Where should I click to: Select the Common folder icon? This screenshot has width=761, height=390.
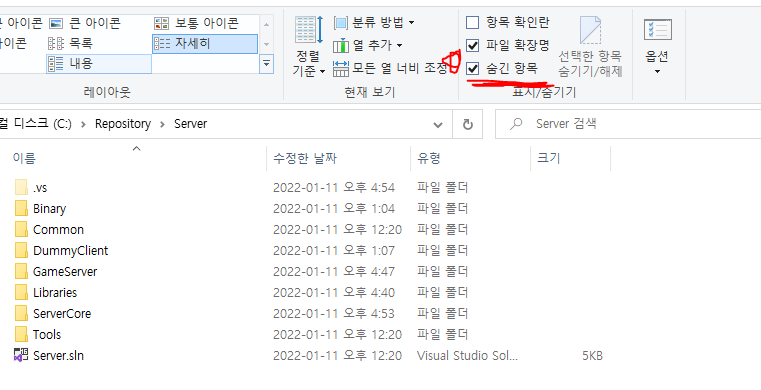[x=21, y=229]
